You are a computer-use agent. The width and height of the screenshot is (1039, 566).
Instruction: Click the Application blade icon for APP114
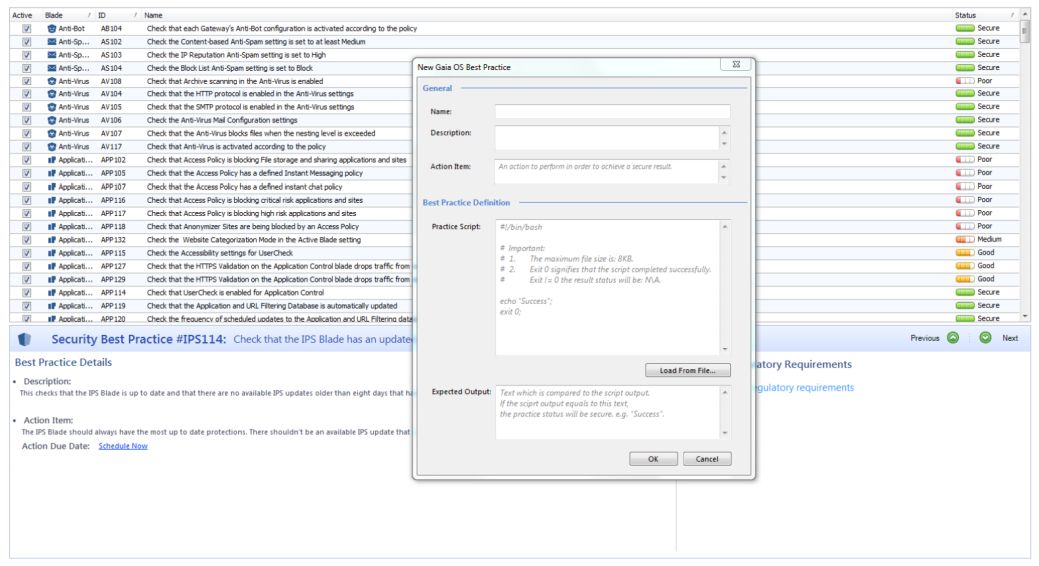(x=52, y=293)
